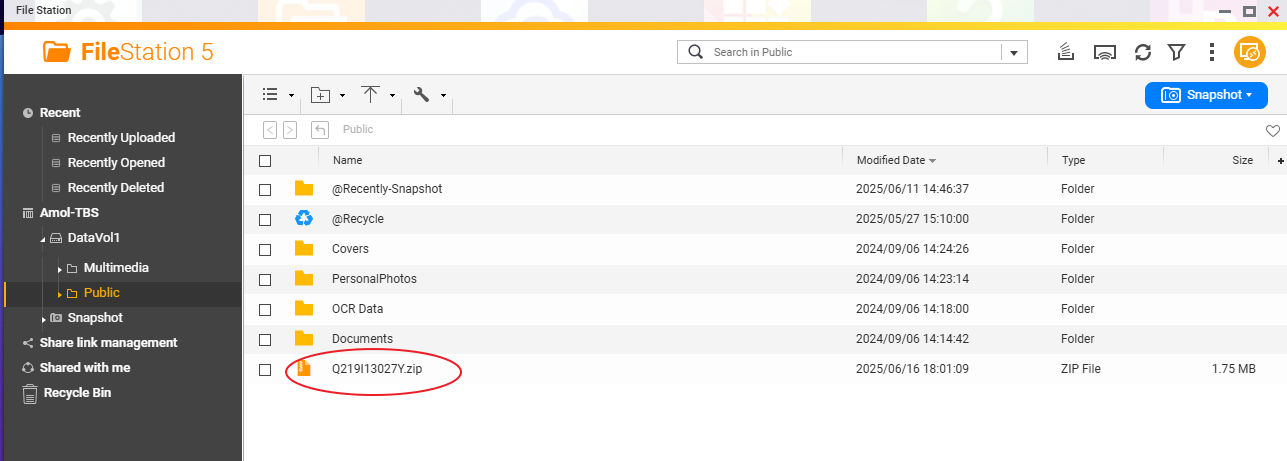The height and width of the screenshot is (461, 1287).
Task: Expand the Multimedia folder tree node
Action: tap(60, 269)
